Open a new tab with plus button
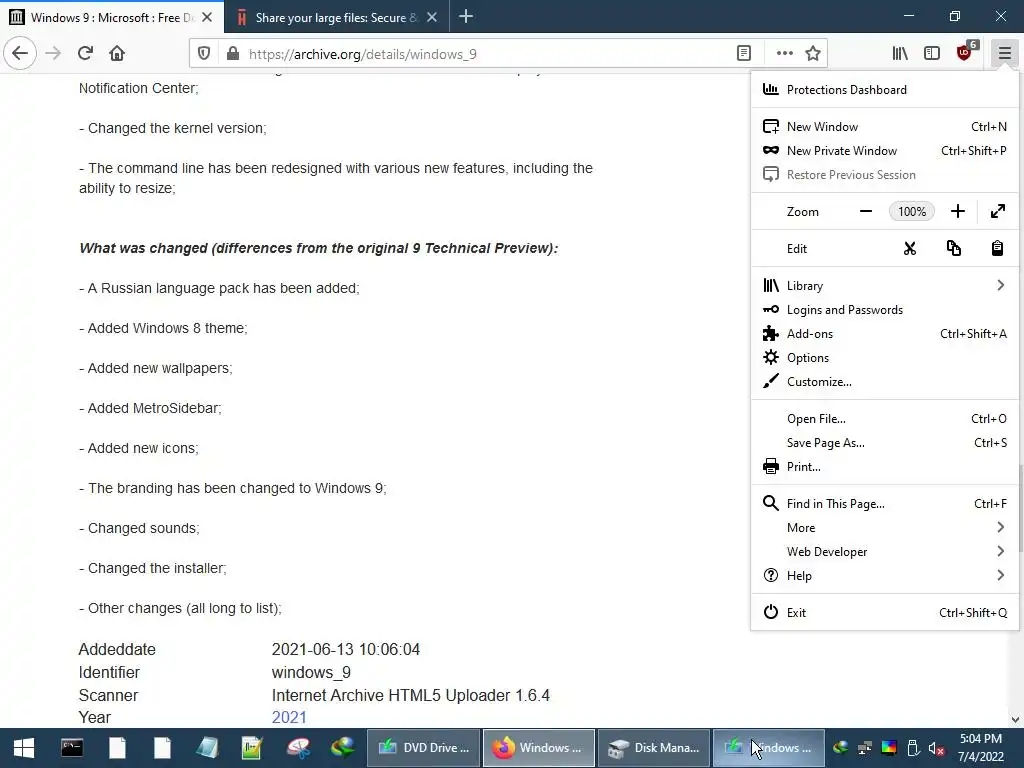This screenshot has width=1024, height=768. point(466,17)
